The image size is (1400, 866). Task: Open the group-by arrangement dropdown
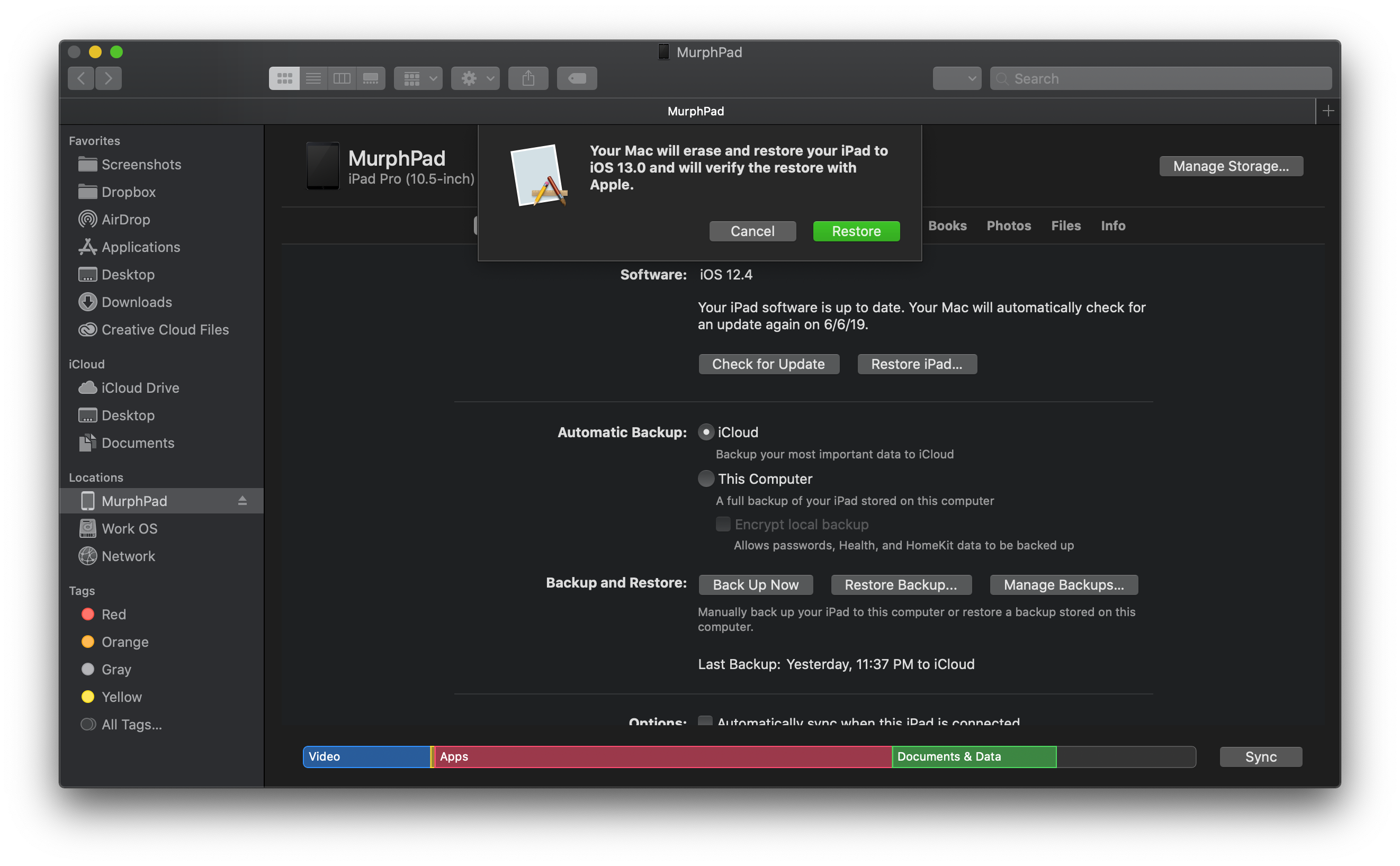click(x=418, y=78)
